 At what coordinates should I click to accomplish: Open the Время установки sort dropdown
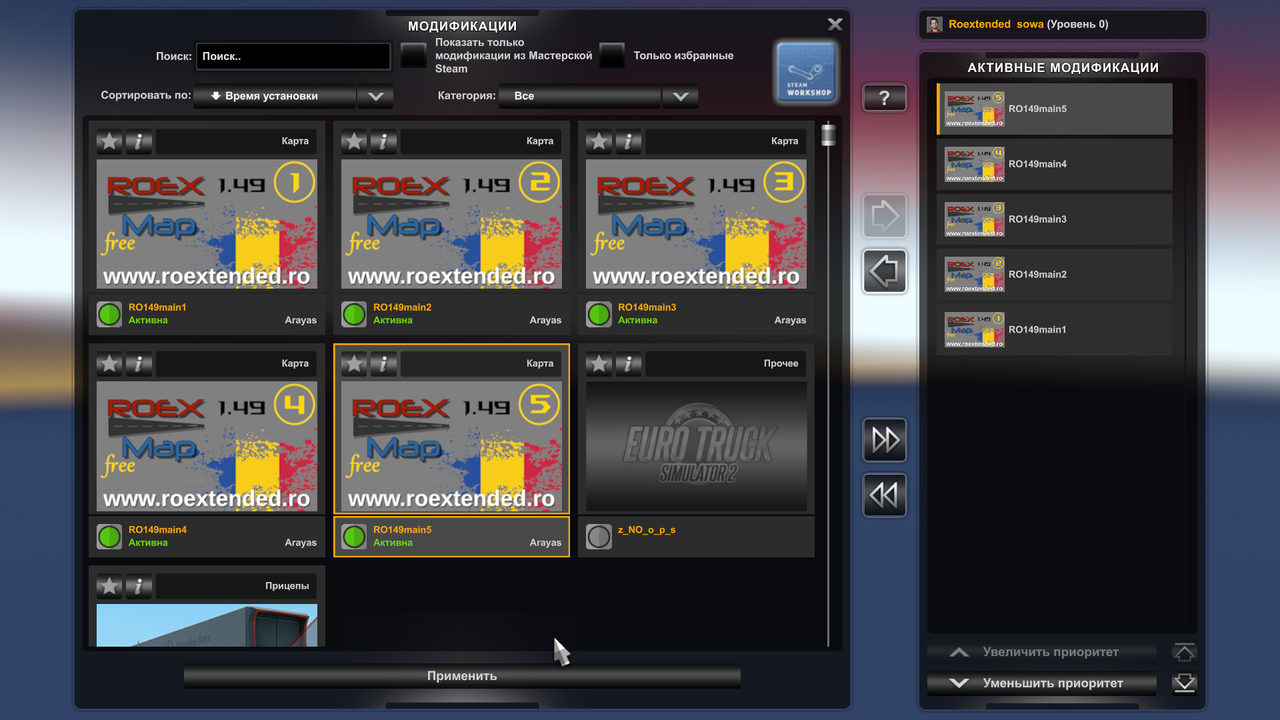click(275, 96)
